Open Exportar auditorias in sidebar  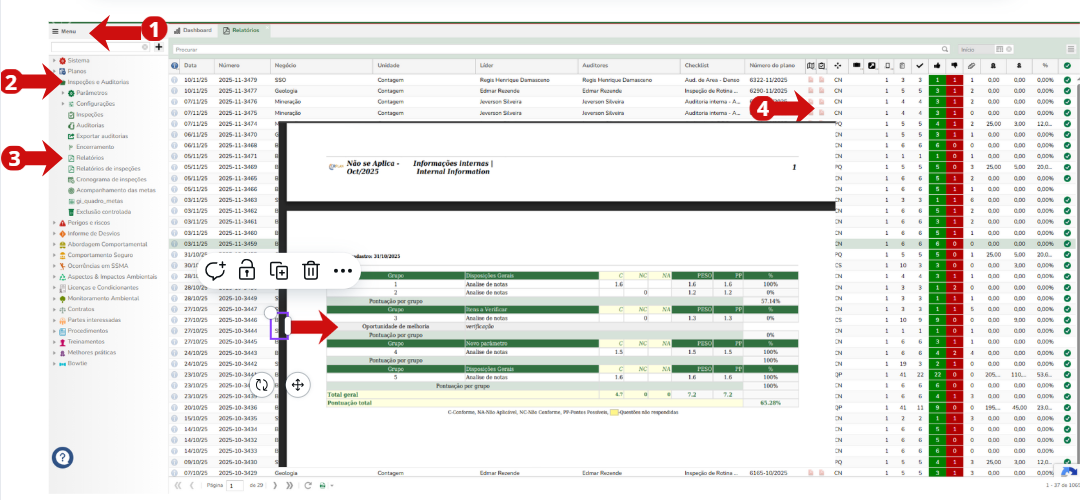pos(101,134)
